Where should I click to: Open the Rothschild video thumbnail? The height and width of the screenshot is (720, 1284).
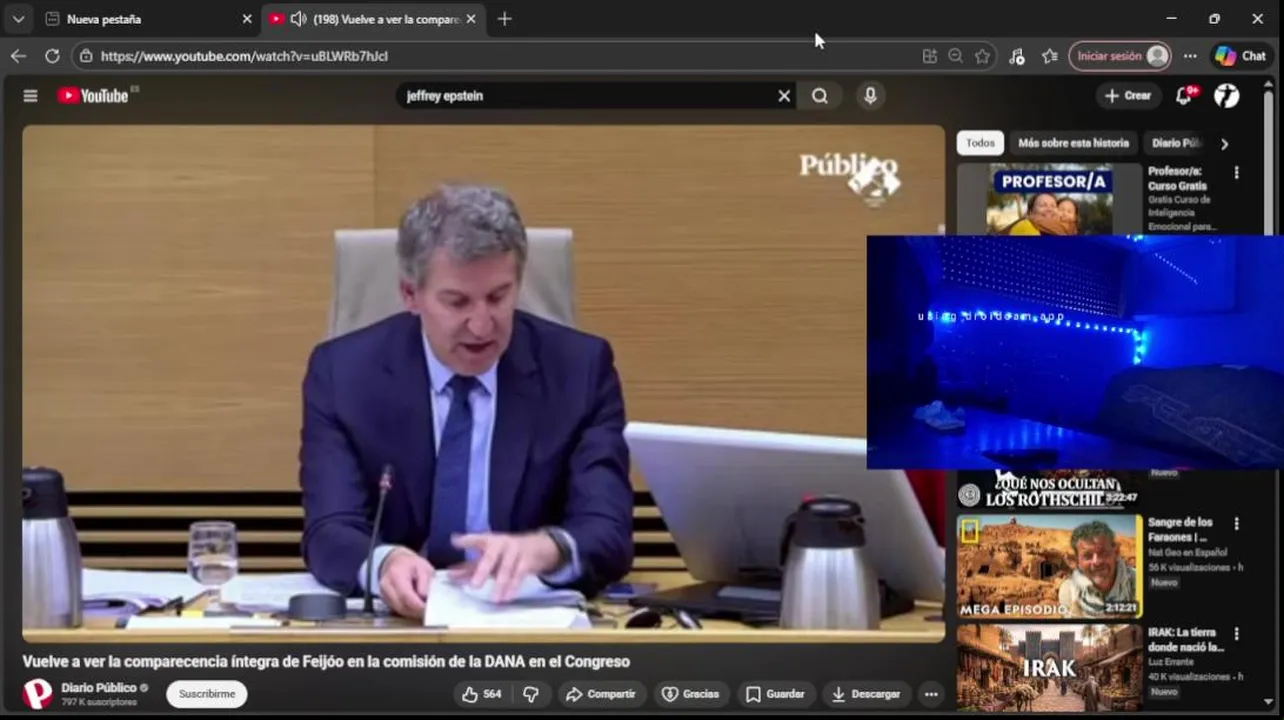1049,489
